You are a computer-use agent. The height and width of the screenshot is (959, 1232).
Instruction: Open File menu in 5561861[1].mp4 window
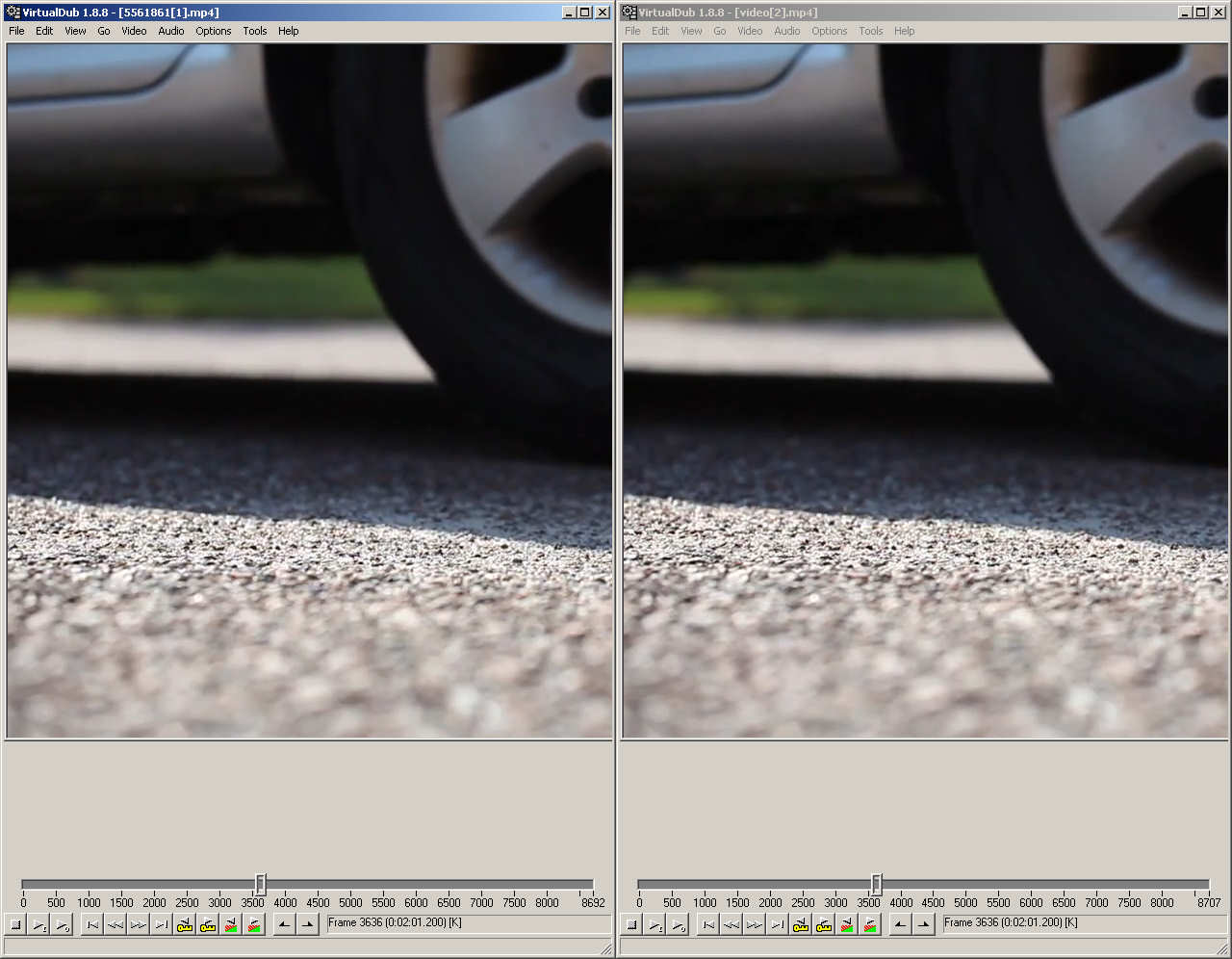coord(16,31)
